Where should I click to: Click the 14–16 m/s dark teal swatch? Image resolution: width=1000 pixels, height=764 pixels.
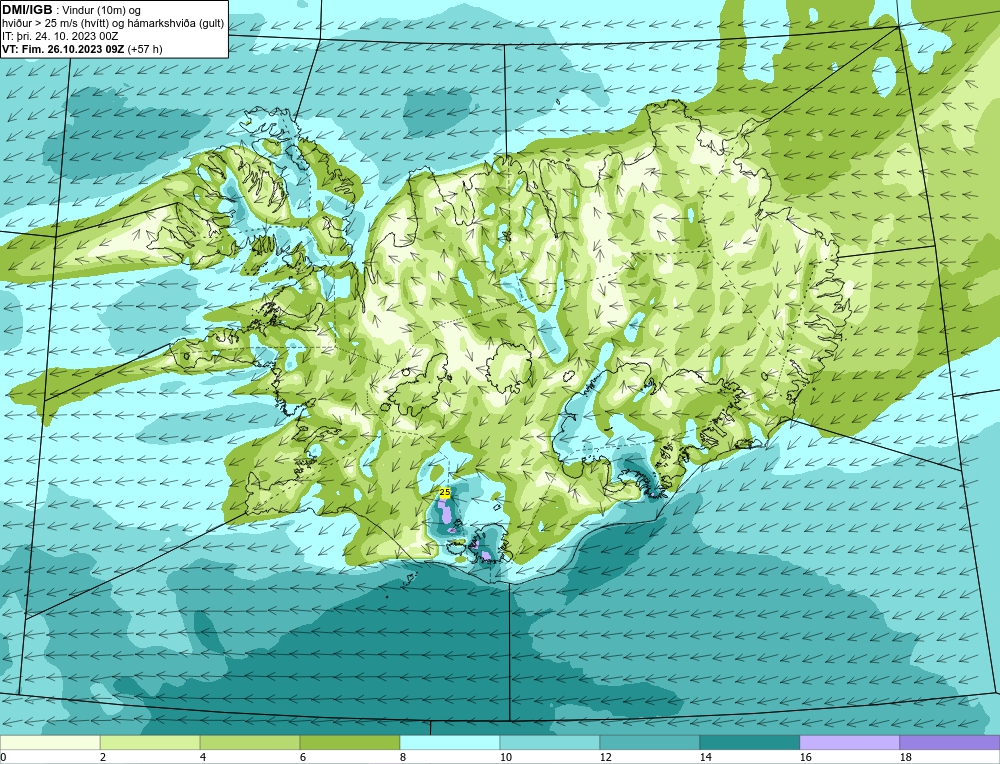(x=749, y=743)
